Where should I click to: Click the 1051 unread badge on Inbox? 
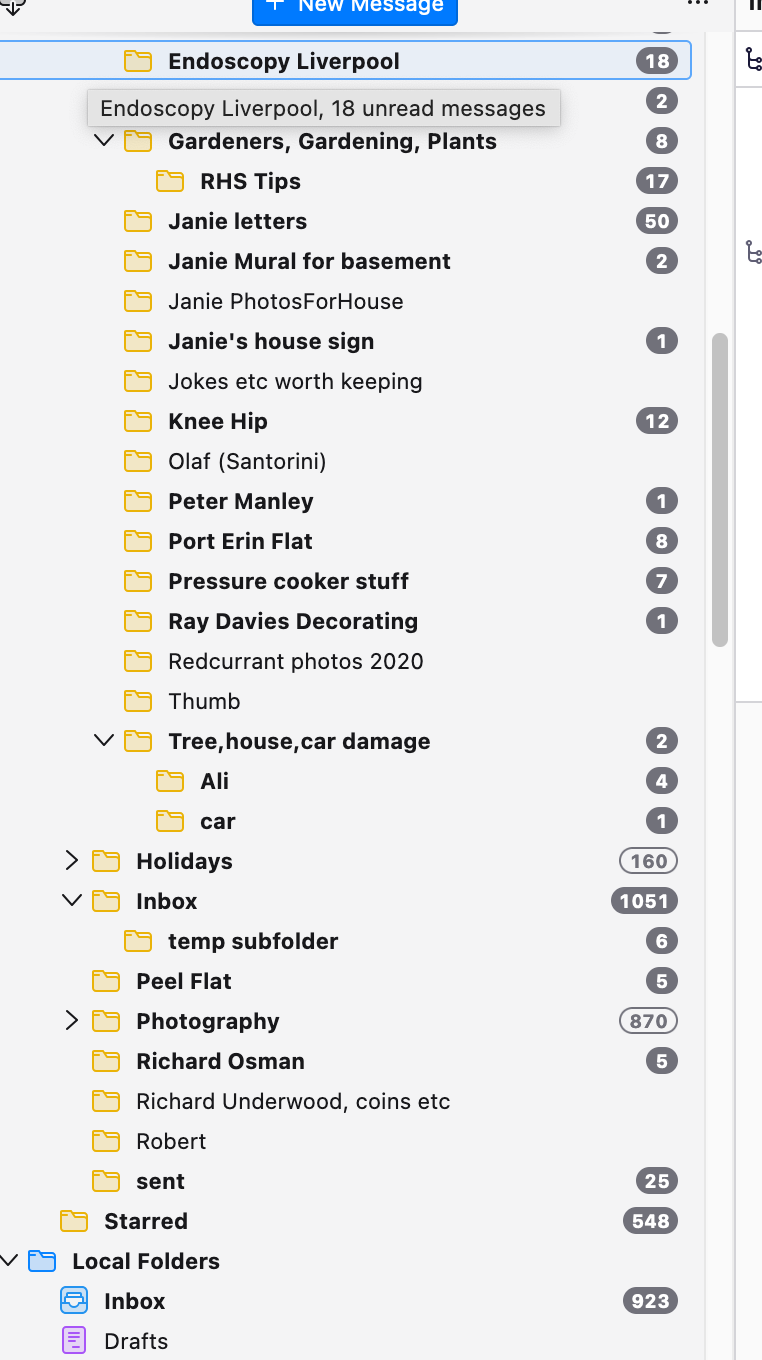pyautogui.click(x=643, y=901)
